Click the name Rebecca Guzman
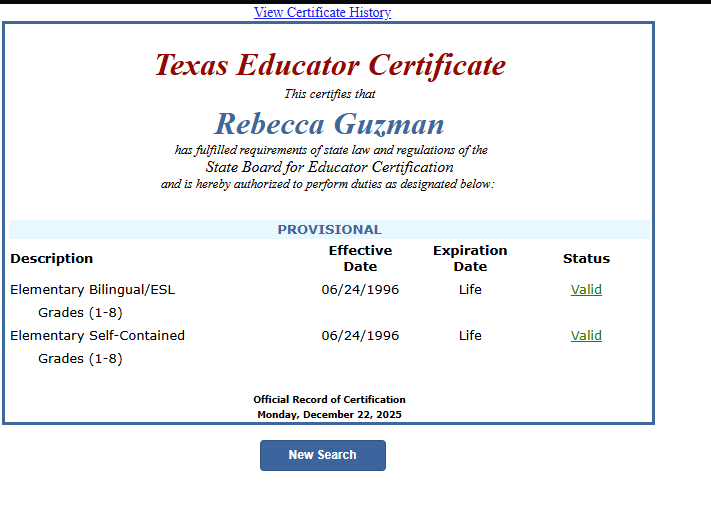Screen dimensions: 711x509 pyautogui.click(x=329, y=124)
